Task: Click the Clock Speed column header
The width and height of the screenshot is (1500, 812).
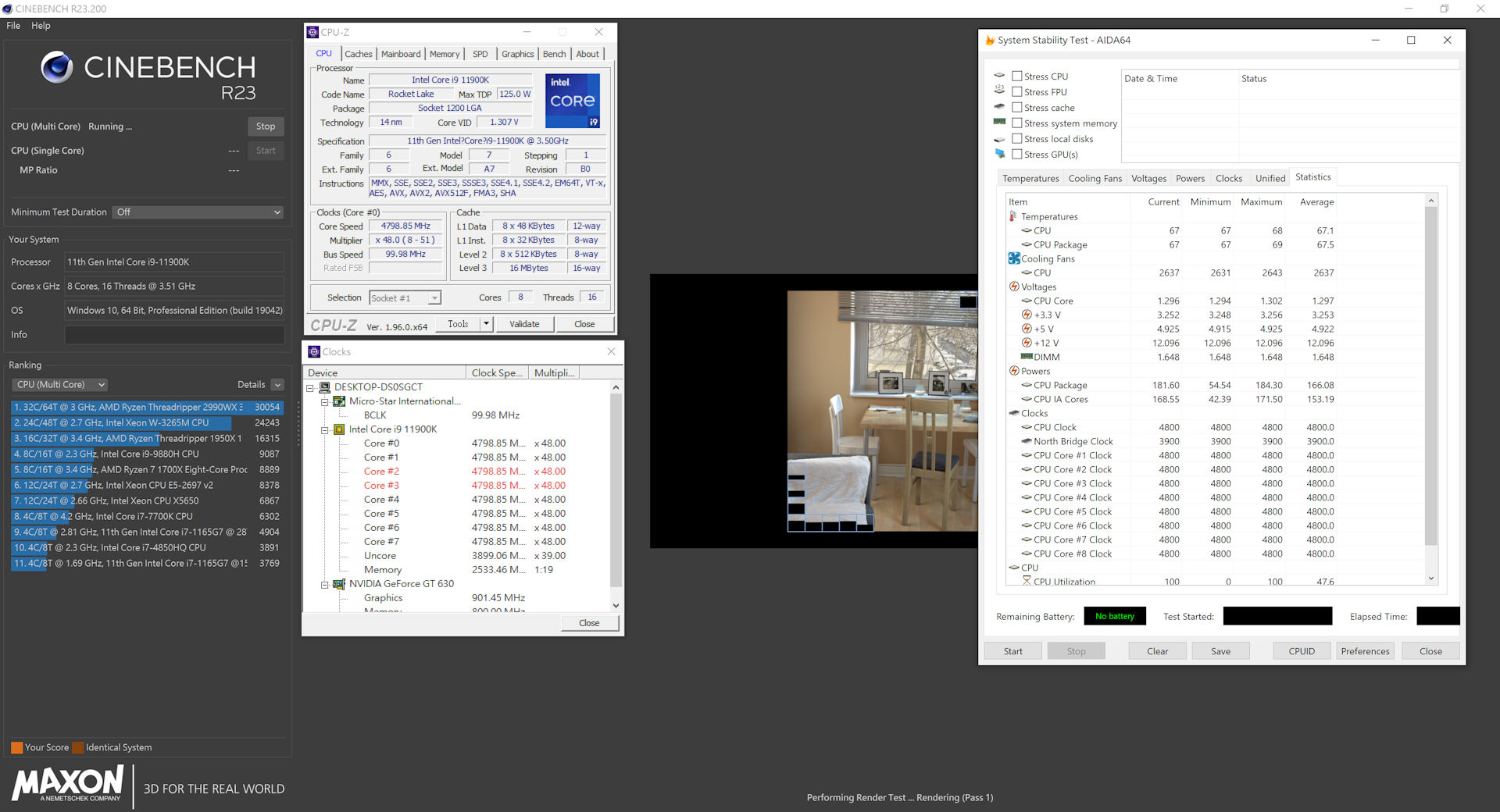Action: coord(497,372)
